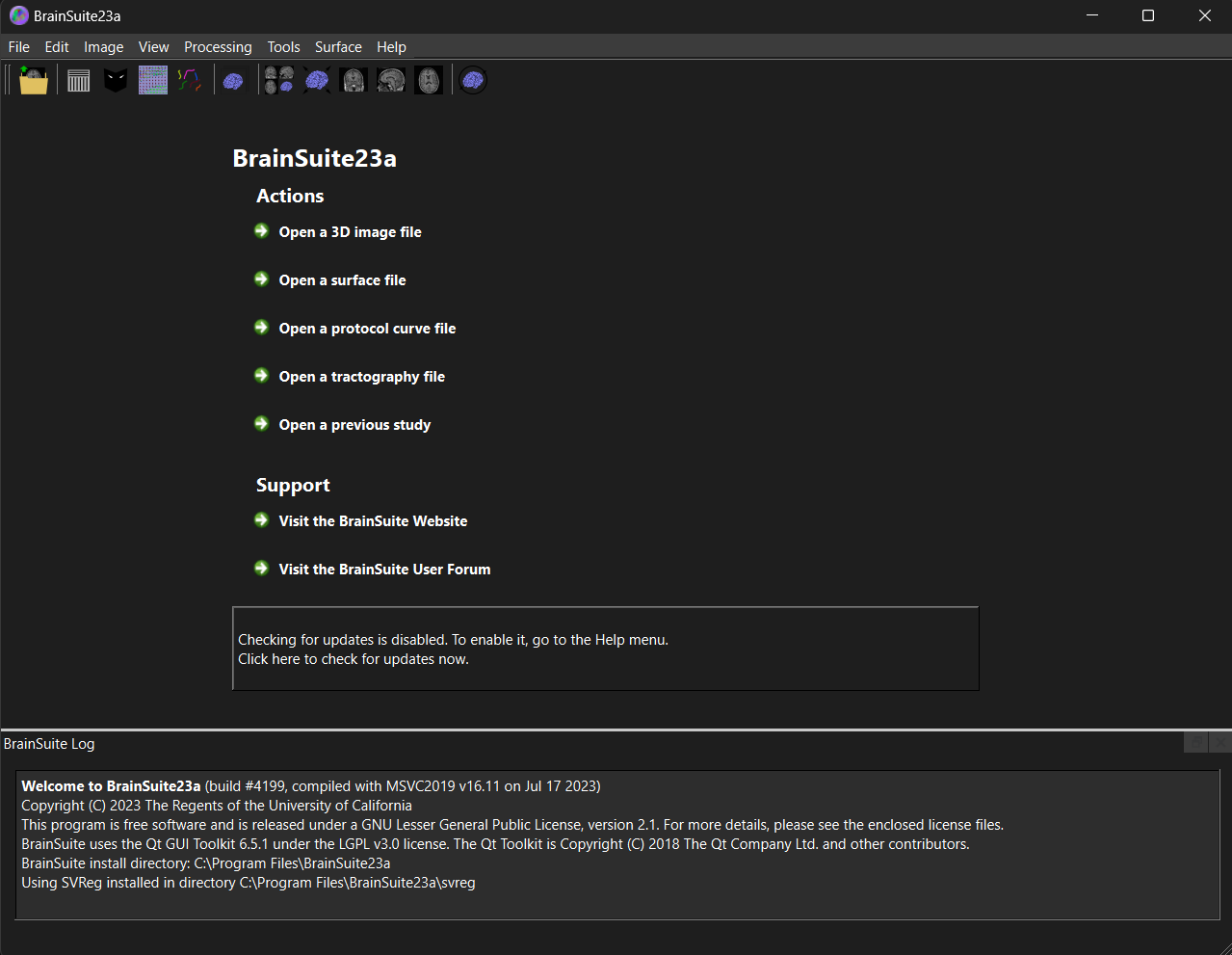Click the open file folder toolbar icon
Viewport: 1232px width, 955px height.
click(34, 80)
